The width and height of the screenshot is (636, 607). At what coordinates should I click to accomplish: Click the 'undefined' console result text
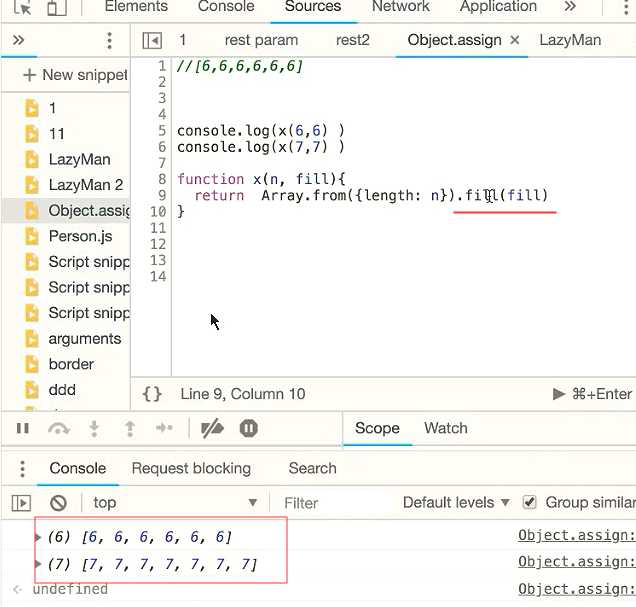(x=70, y=589)
